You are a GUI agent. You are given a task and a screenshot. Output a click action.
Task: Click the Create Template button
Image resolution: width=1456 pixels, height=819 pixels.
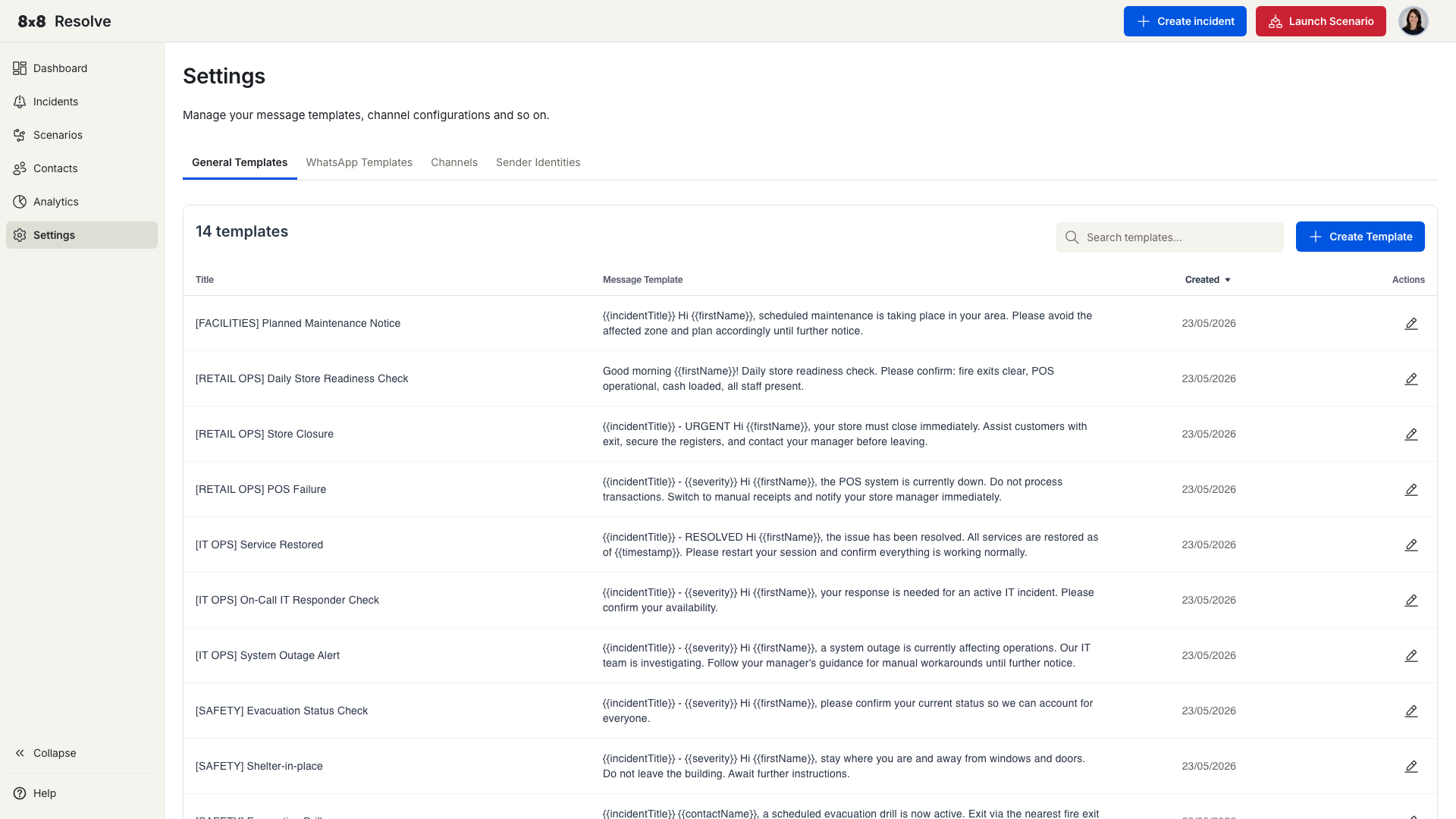(x=1360, y=237)
